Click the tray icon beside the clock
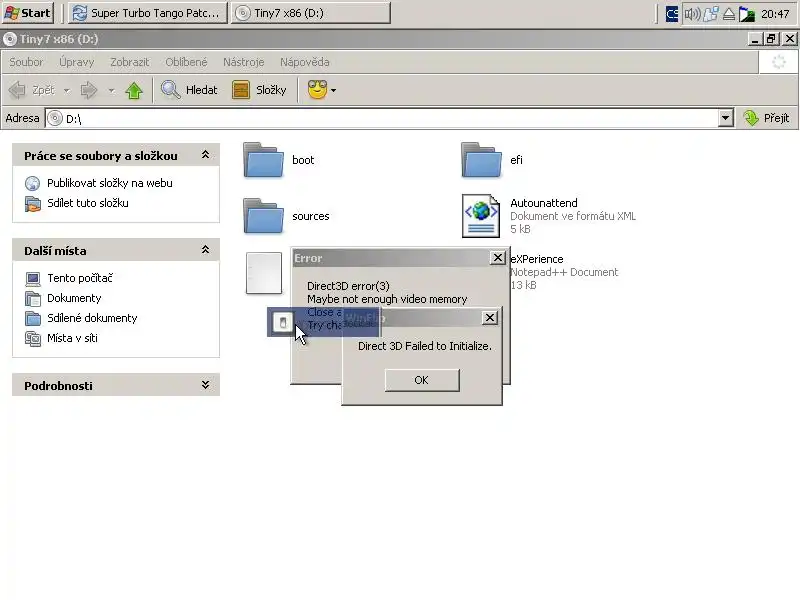 click(x=747, y=14)
